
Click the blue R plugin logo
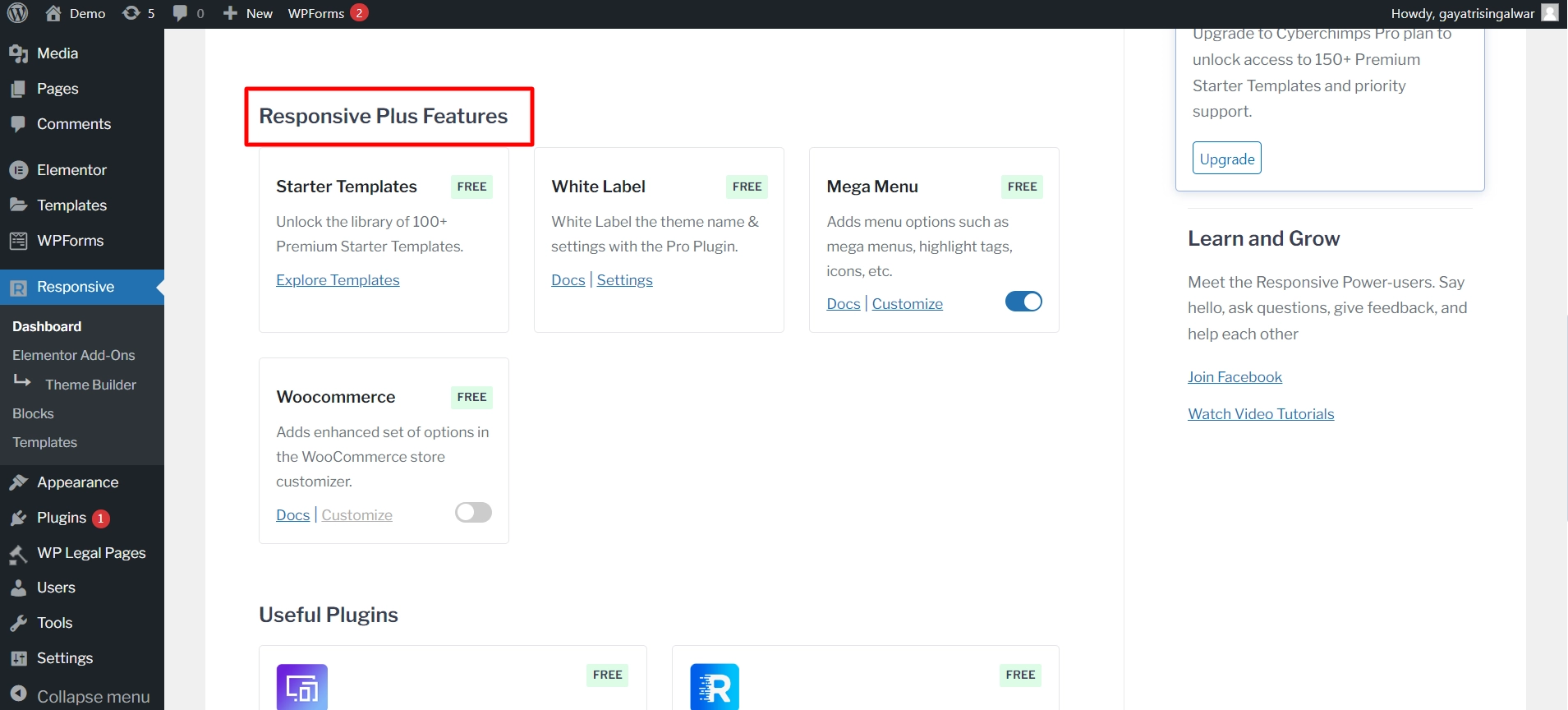[715, 687]
